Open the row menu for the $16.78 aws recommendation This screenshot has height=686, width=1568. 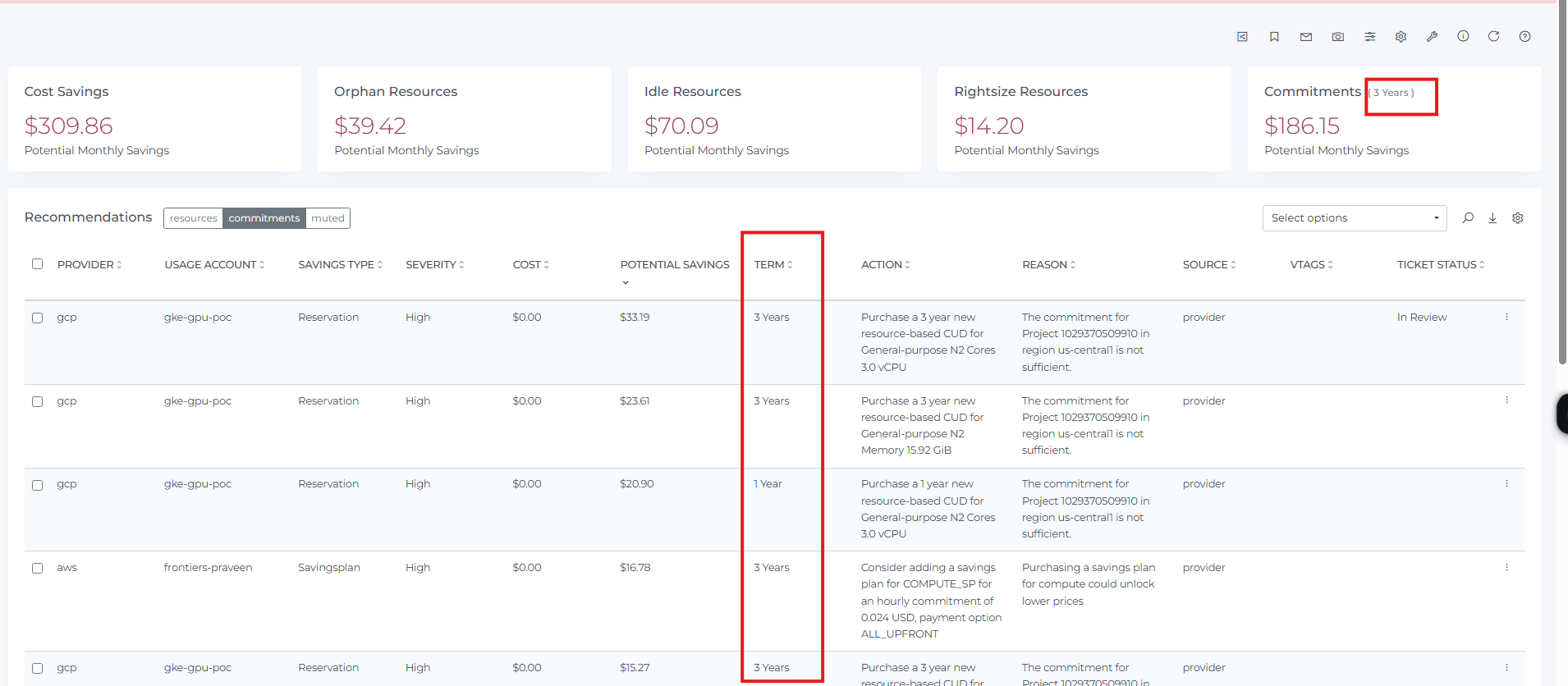[1506, 567]
